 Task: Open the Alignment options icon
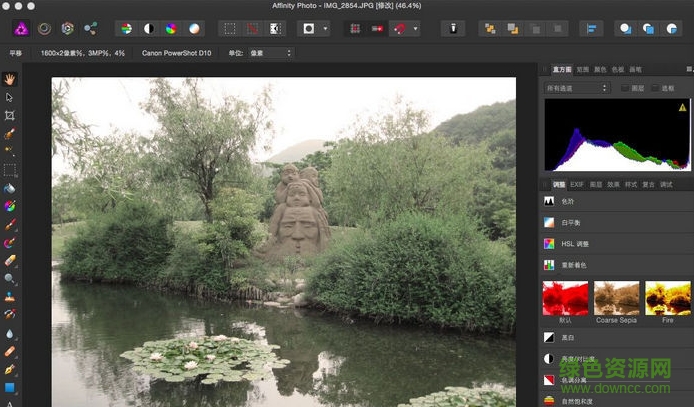click(591, 29)
